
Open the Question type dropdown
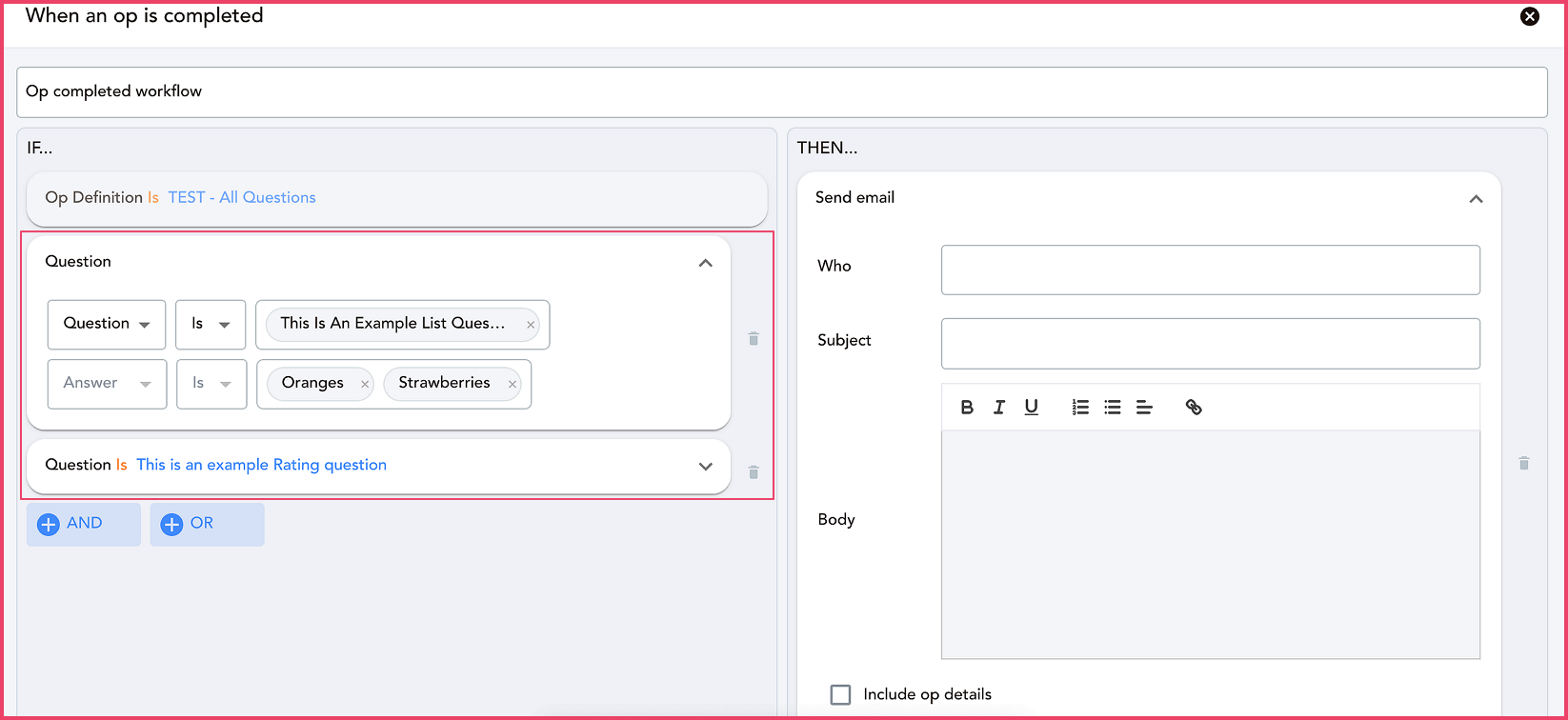[107, 324]
